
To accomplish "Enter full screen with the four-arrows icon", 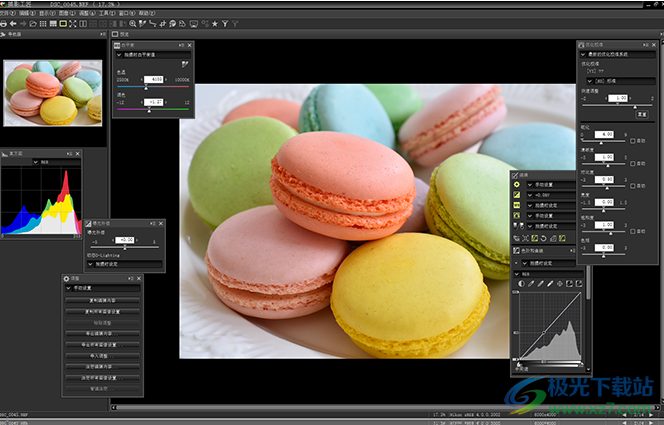I will (x=72, y=24).
